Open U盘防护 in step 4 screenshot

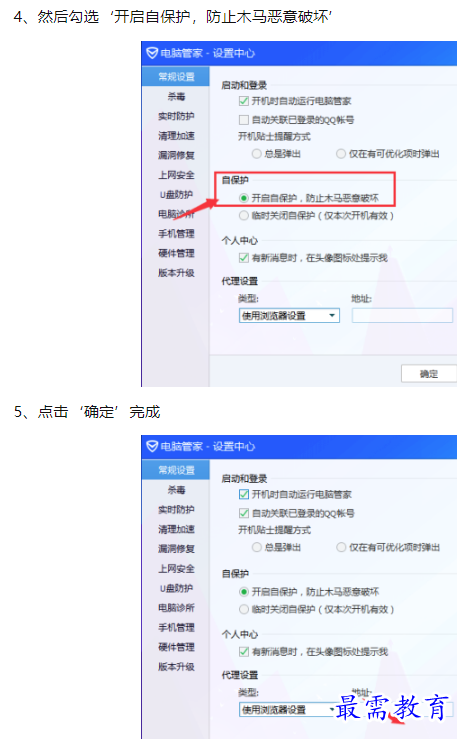point(176,195)
